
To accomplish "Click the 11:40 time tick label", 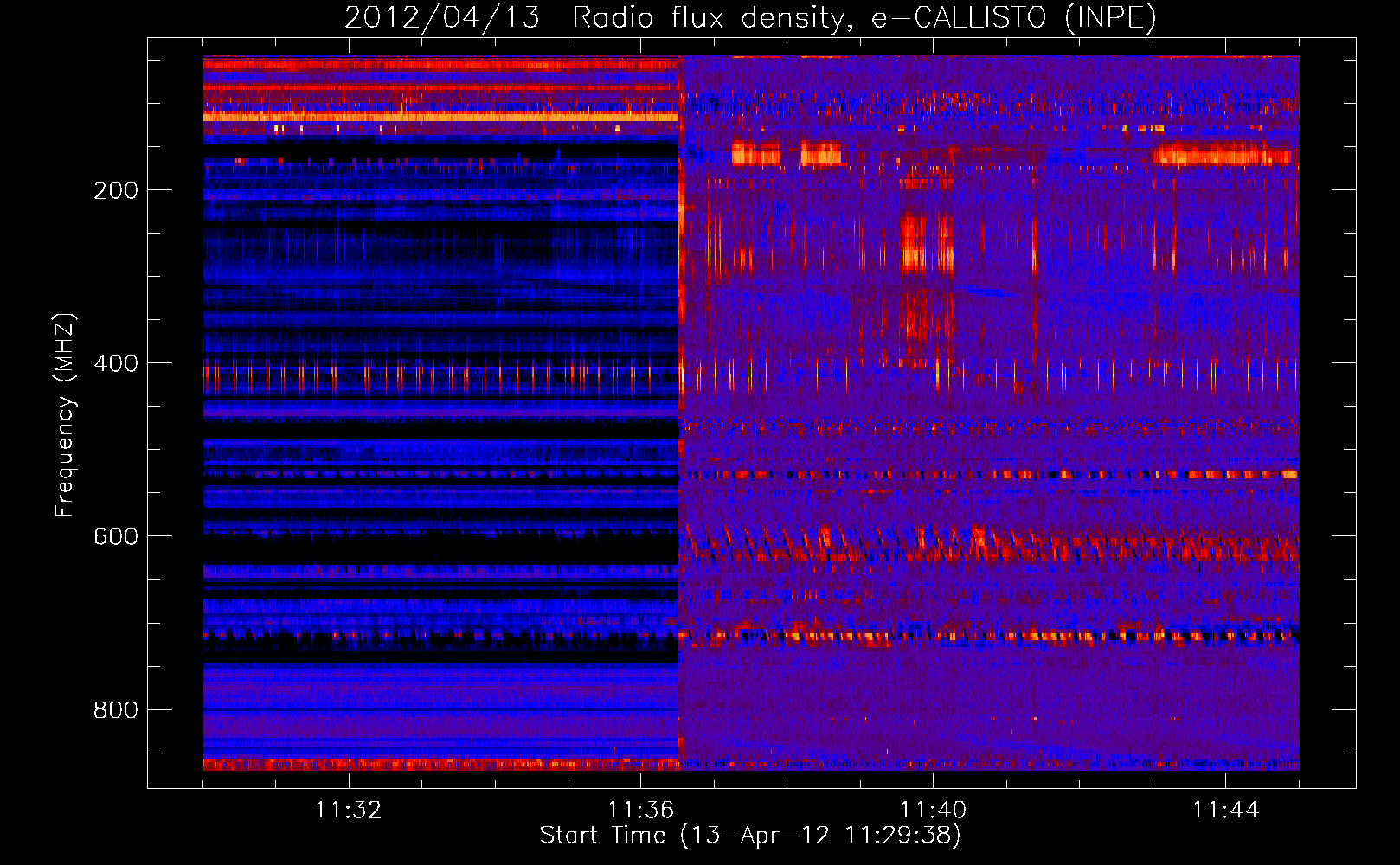I will (x=933, y=810).
